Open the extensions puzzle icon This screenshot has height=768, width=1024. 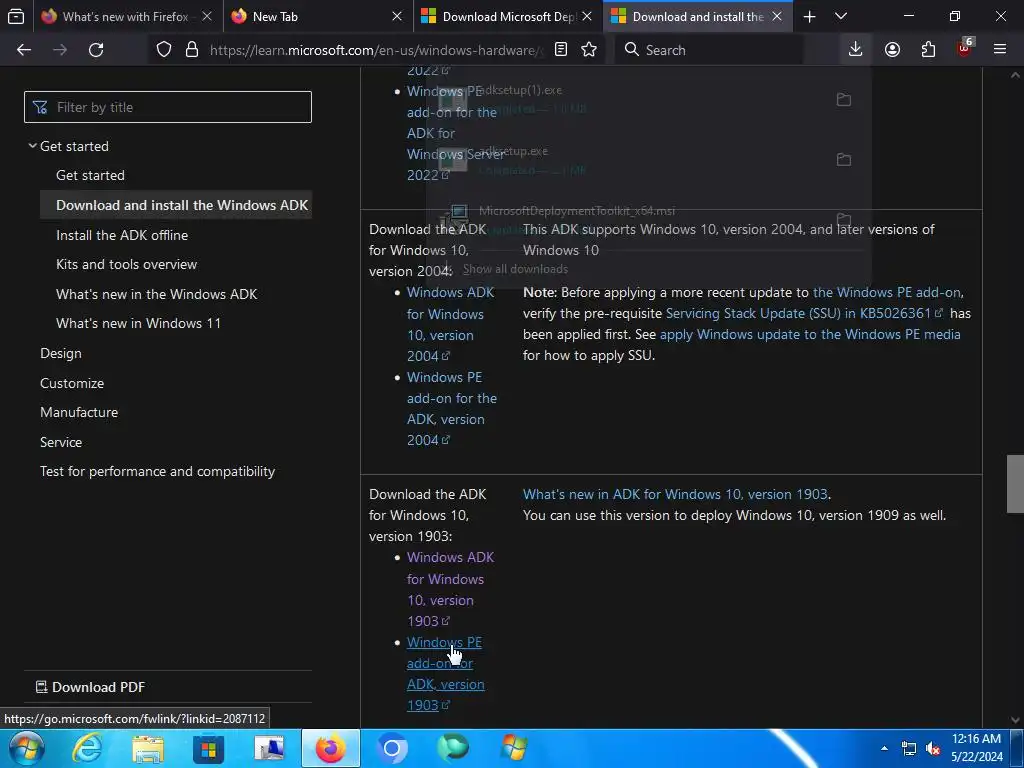[928, 50]
